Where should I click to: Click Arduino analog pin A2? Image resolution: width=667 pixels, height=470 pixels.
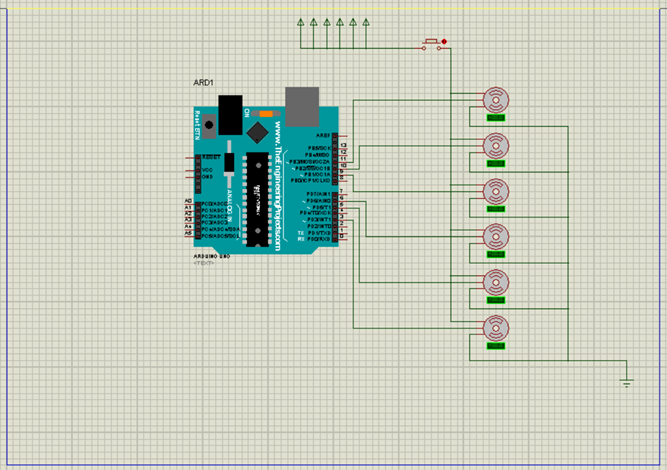click(192, 216)
